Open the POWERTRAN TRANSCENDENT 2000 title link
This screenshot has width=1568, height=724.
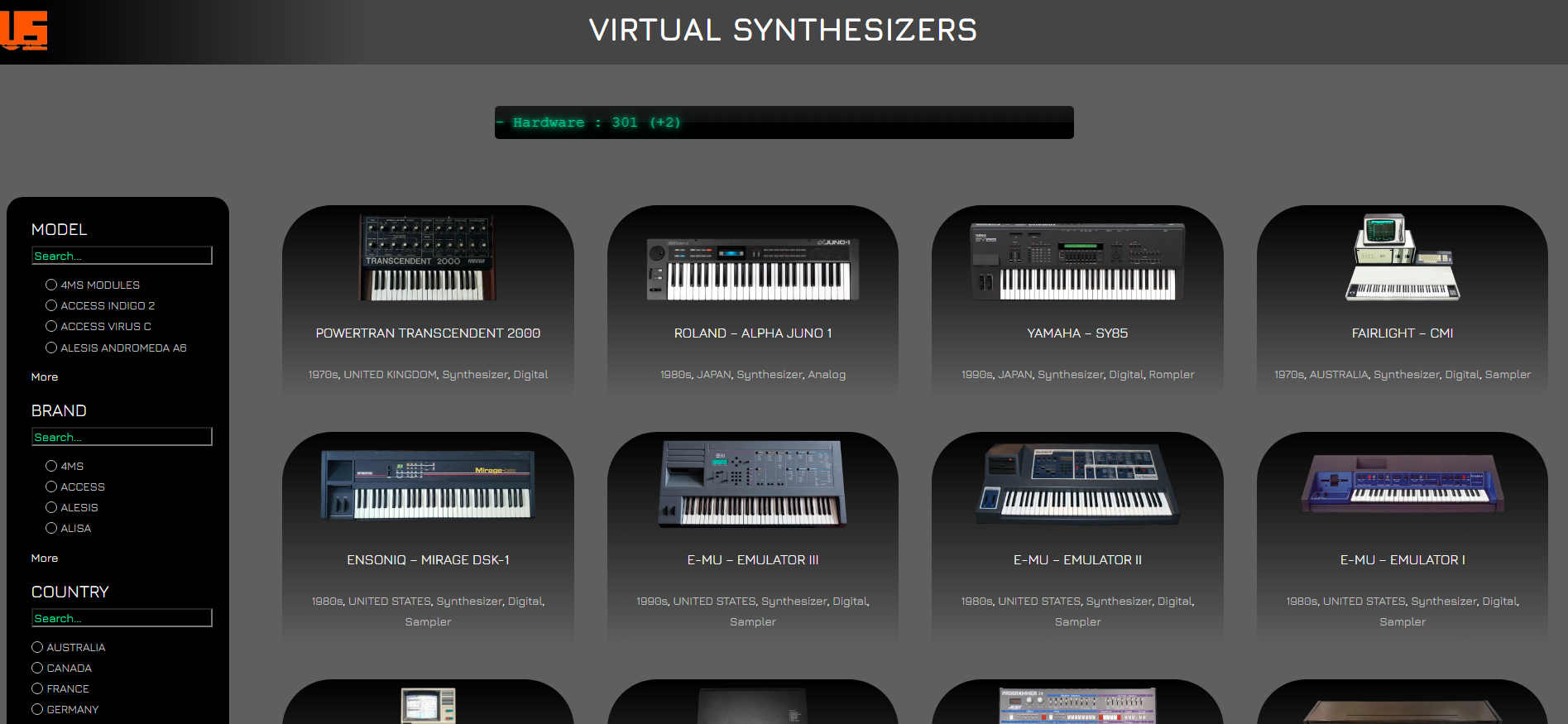pos(428,333)
